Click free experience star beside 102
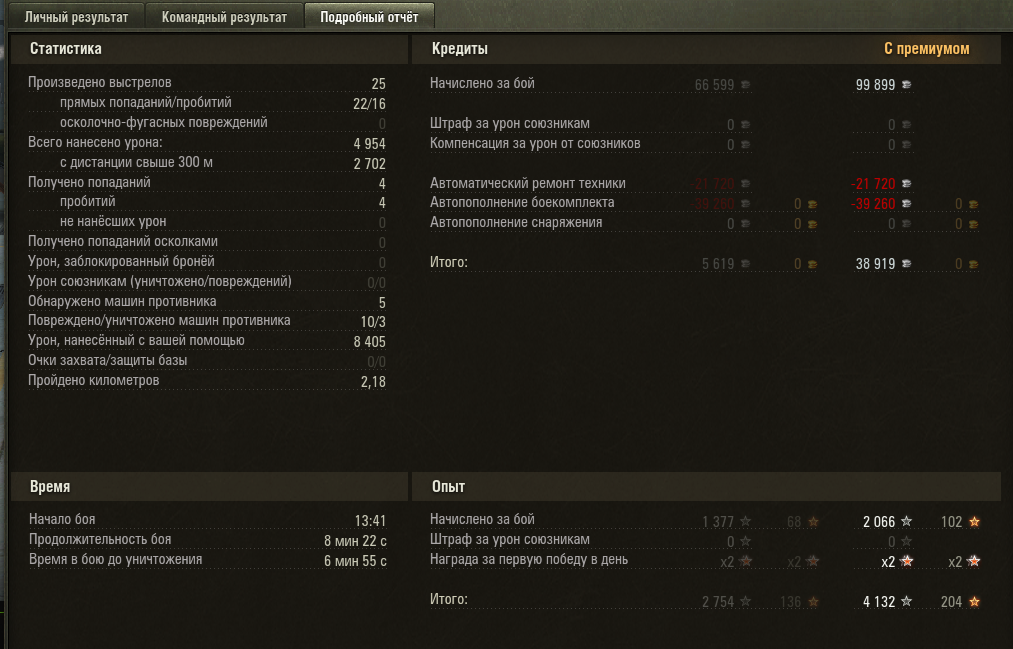 coord(974,521)
